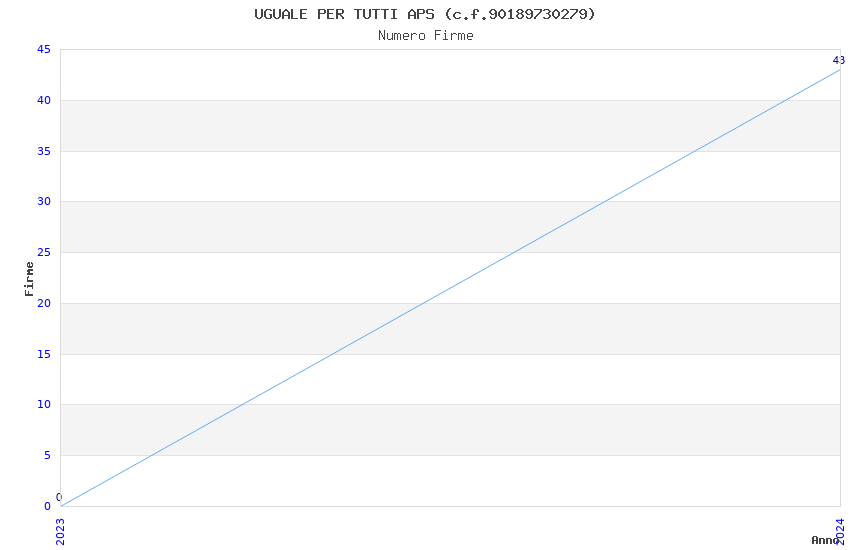
Task: Select the 2024 x-axis tick label
Action: point(840,530)
